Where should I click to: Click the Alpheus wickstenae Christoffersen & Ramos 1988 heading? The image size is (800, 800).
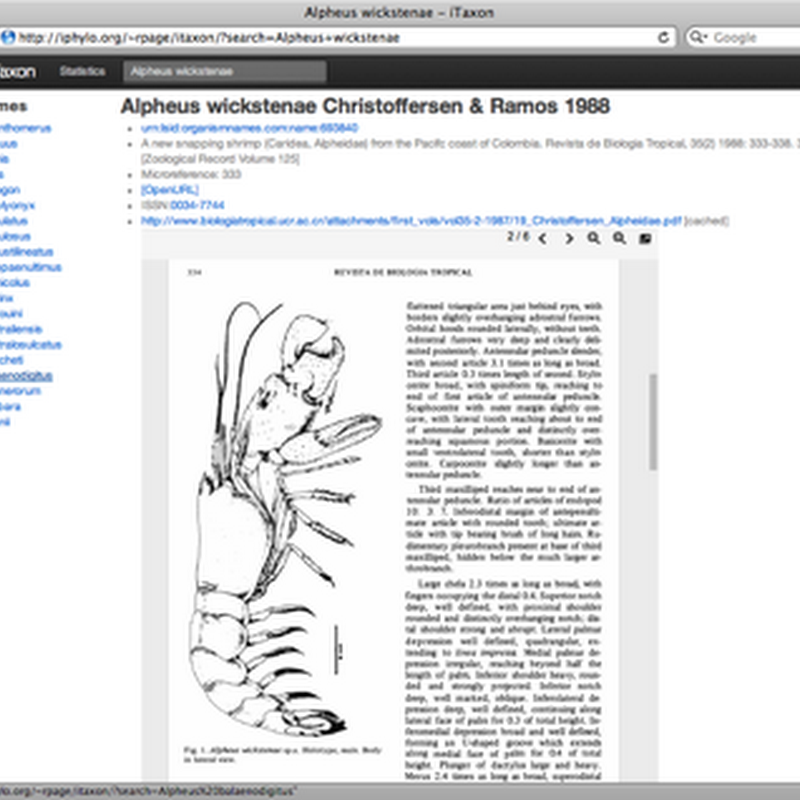tap(365, 106)
